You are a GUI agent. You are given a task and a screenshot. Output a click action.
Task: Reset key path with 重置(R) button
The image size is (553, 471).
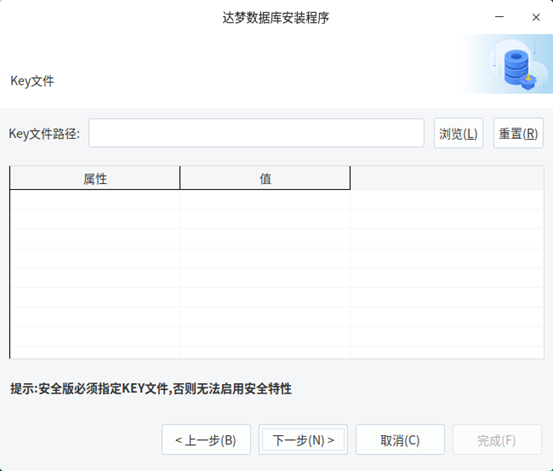518,133
